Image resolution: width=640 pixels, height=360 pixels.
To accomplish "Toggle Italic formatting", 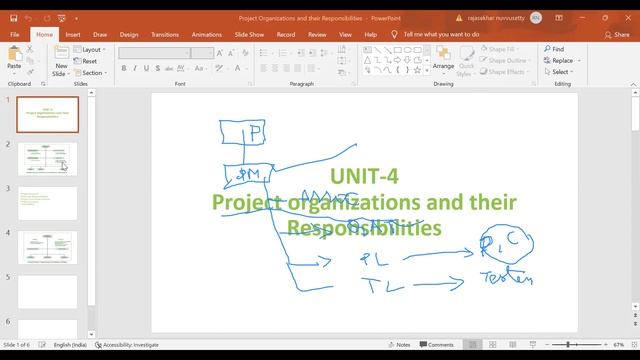I will [135, 68].
